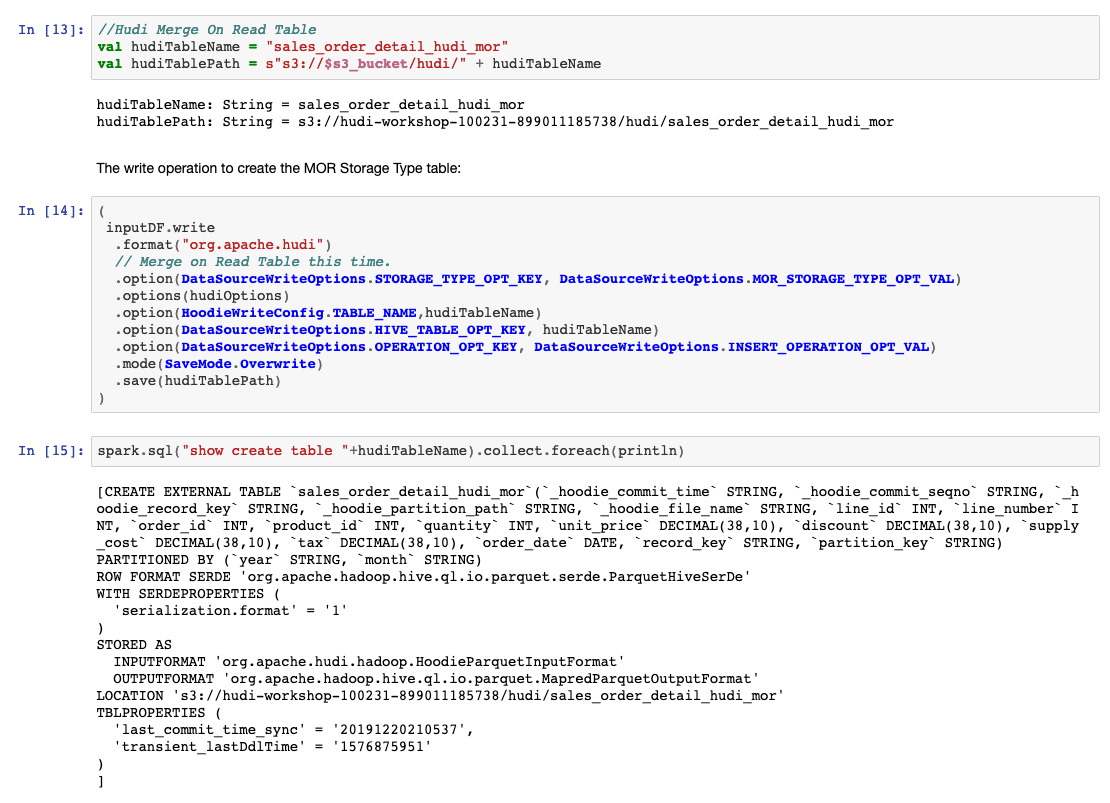The height and width of the screenshot is (803, 1110).
Task: Place cursor on .format("org.apache.hudi") line
Action: point(222,245)
